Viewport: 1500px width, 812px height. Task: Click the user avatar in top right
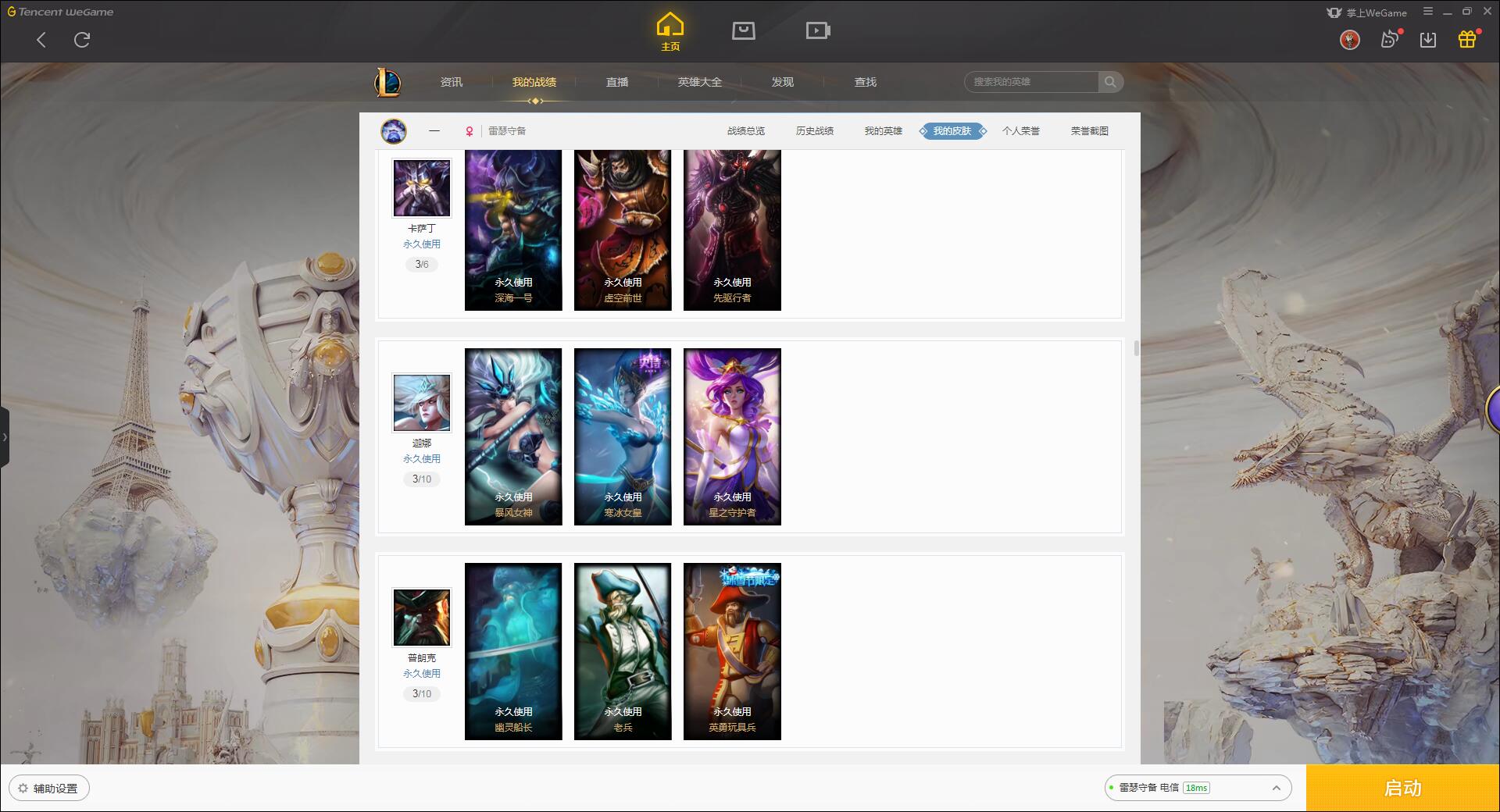click(x=1349, y=40)
